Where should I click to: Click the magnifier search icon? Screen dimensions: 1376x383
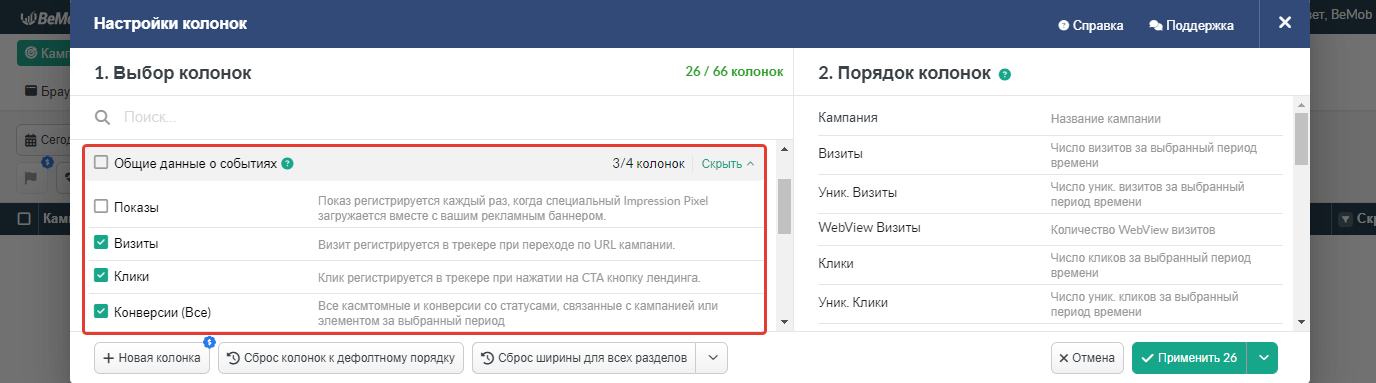(x=101, y=117)
